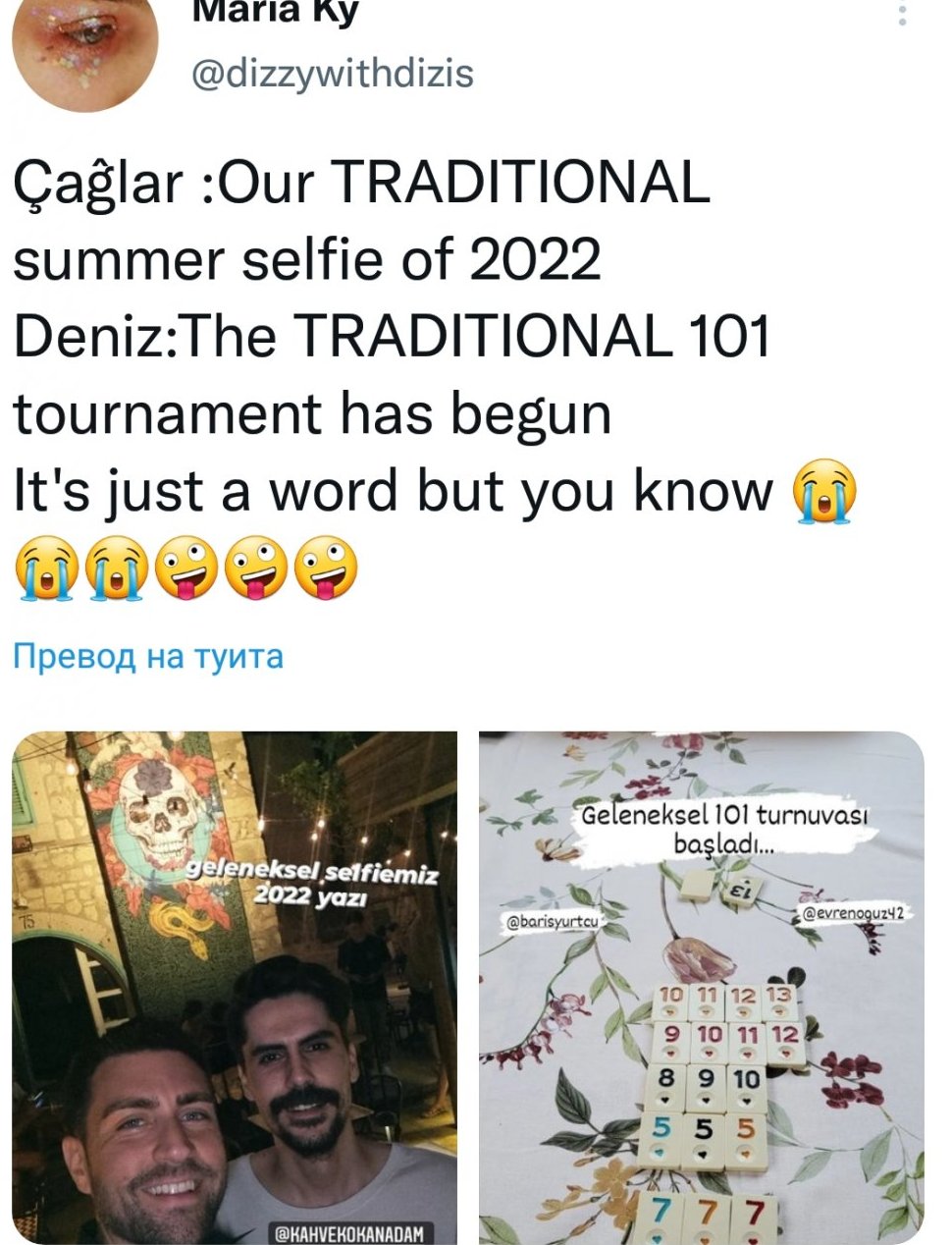Click the @dizzywithdizis handle
This screenshot has height=1245, width=952.
pyautogui.click(x=333, y=75)
